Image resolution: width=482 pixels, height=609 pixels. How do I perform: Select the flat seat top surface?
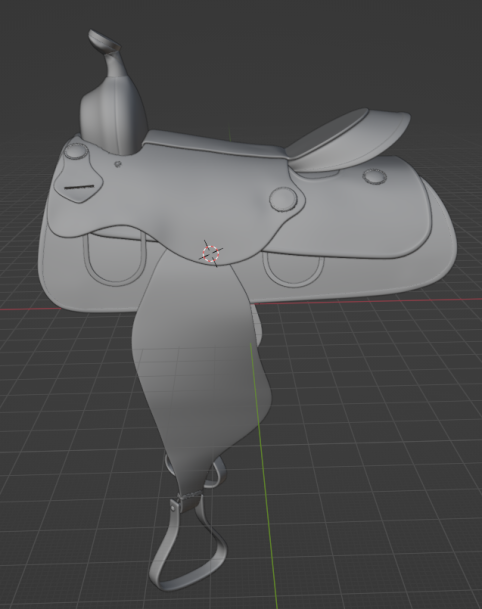coord(216,144)
